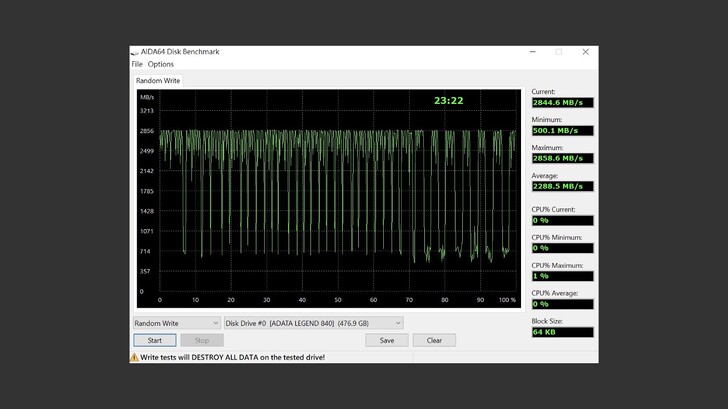Click the Average 2288.5 MB/s readout

coord(562,186)
